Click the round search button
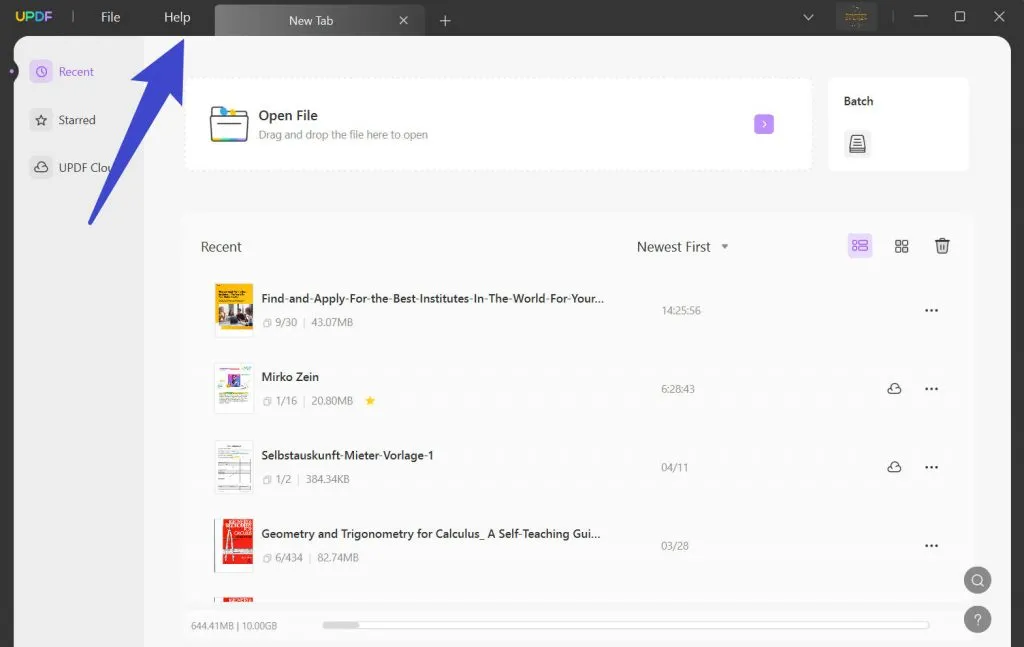This screenshot has height=647, width=1024. click(x=977, y=580)
